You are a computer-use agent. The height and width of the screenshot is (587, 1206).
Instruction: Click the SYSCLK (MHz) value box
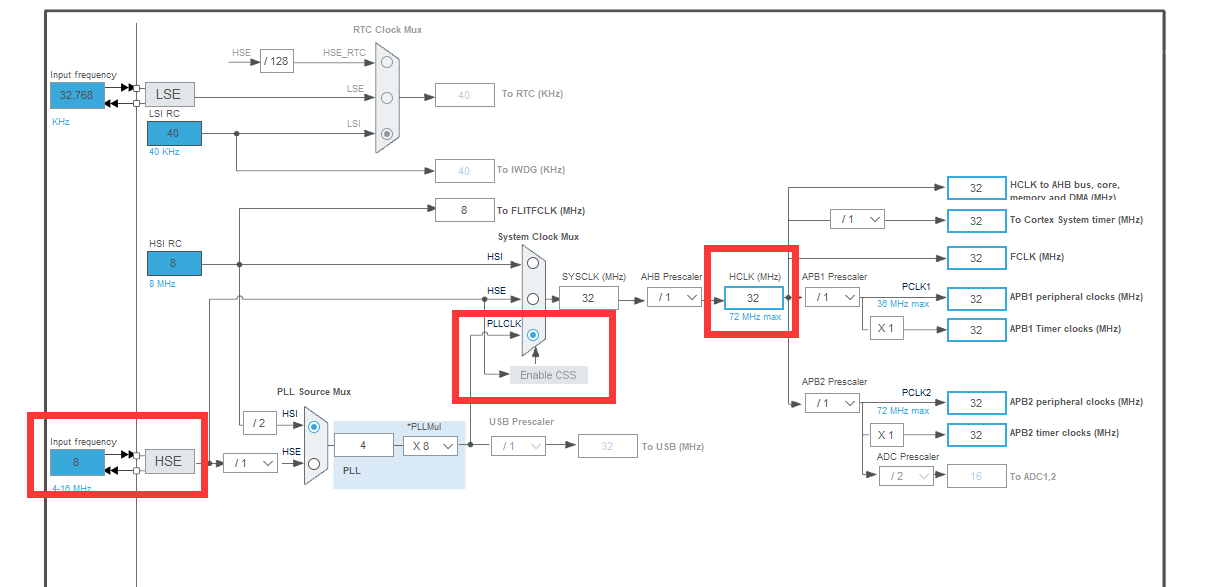(588, 298)
